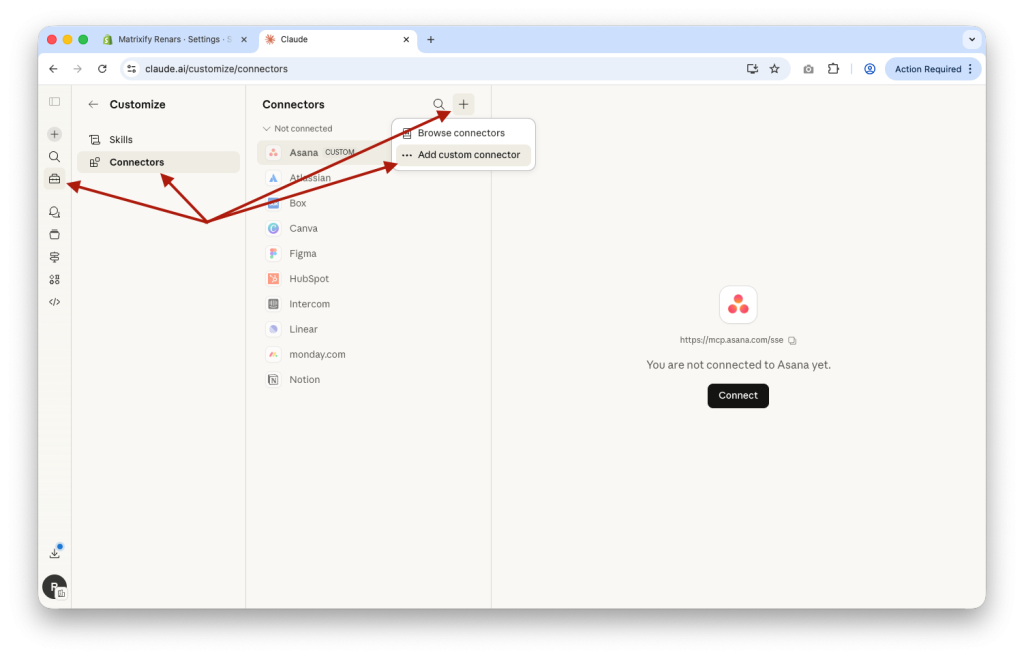Choose Browse connectors from the menu
The height and width of the screenshot is (659, 1024).
click(x=462, y=132)
